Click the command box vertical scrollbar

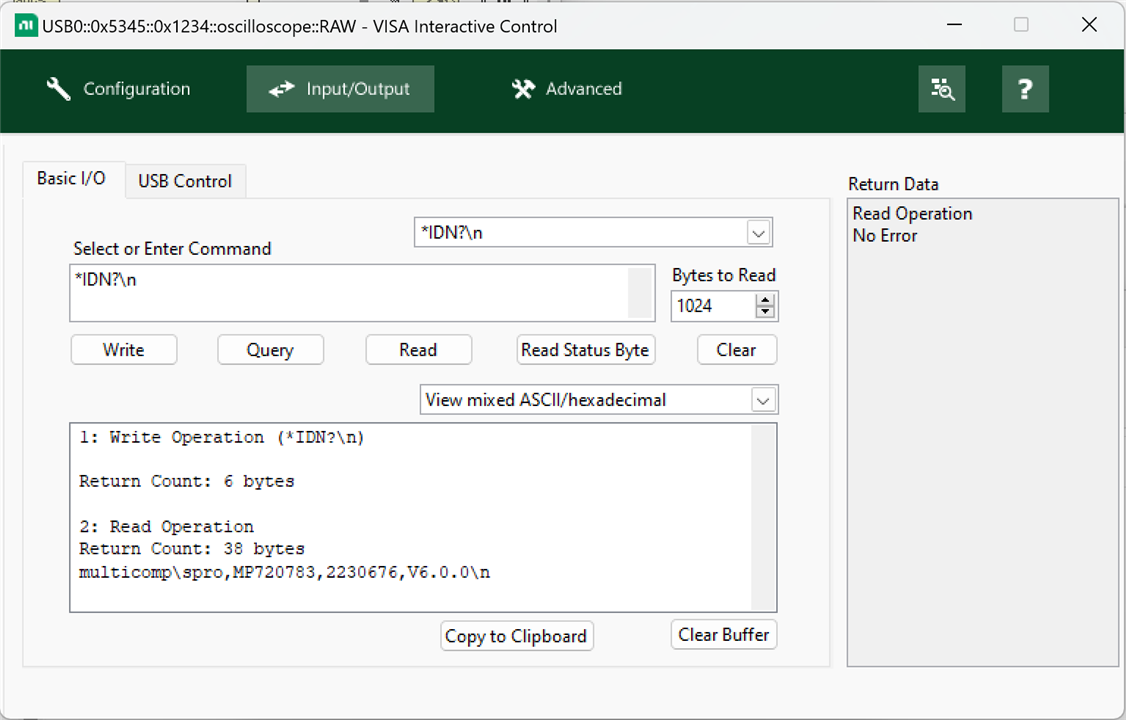[640, 293]
